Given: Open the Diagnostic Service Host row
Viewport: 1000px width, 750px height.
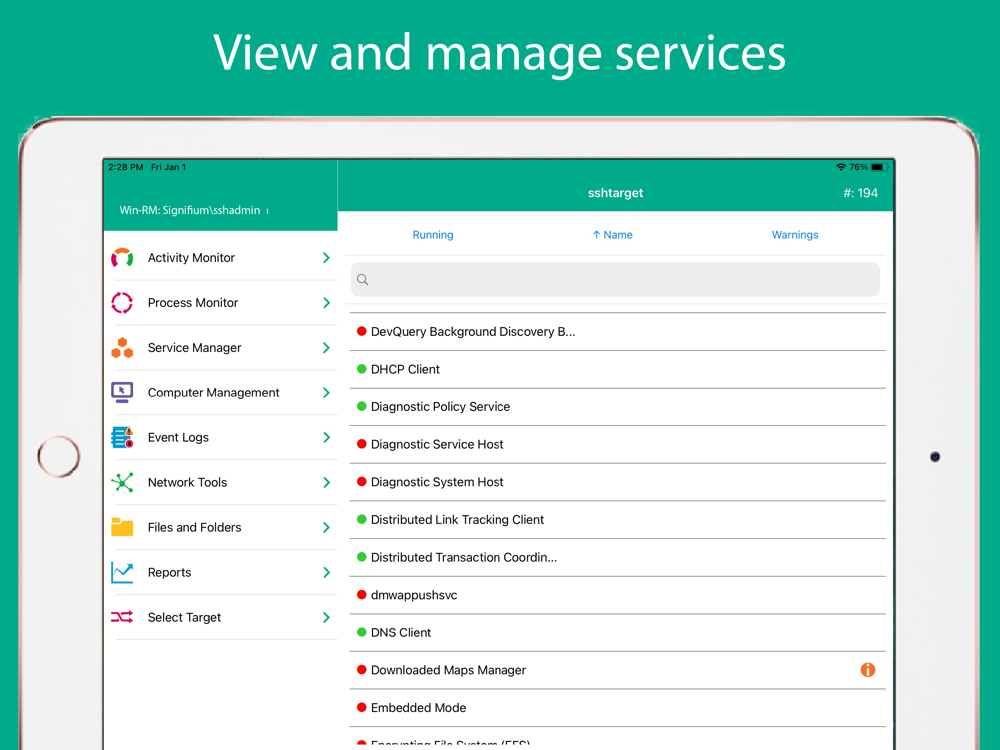Looking at the screenshot, I should point(617,444).
